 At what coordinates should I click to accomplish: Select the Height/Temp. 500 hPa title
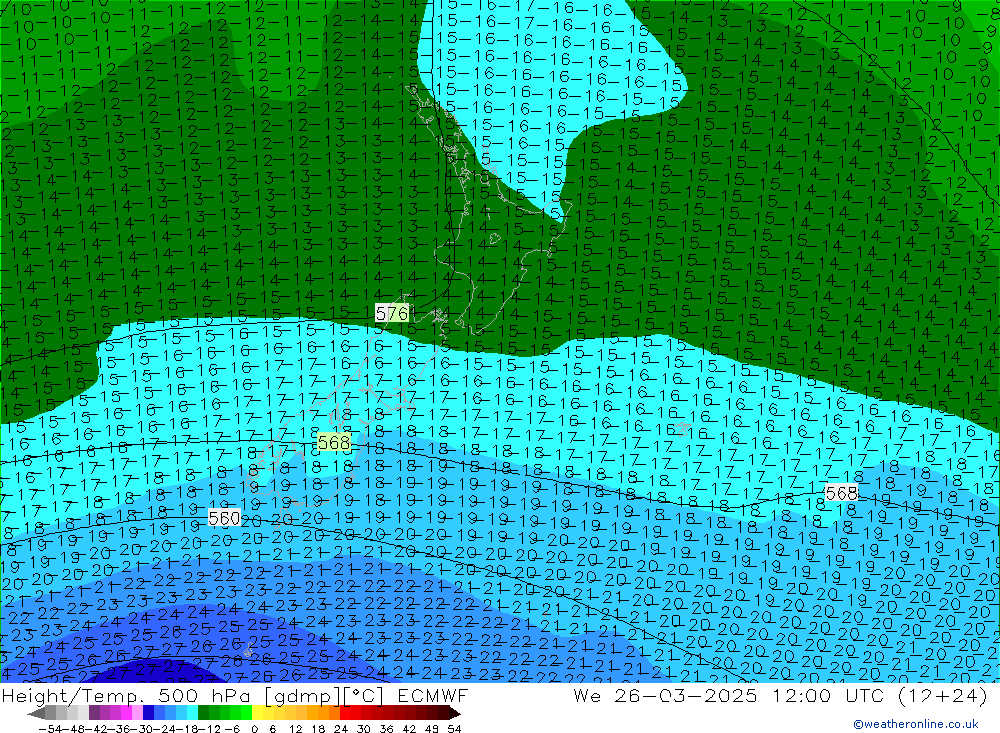pos(127,695)
